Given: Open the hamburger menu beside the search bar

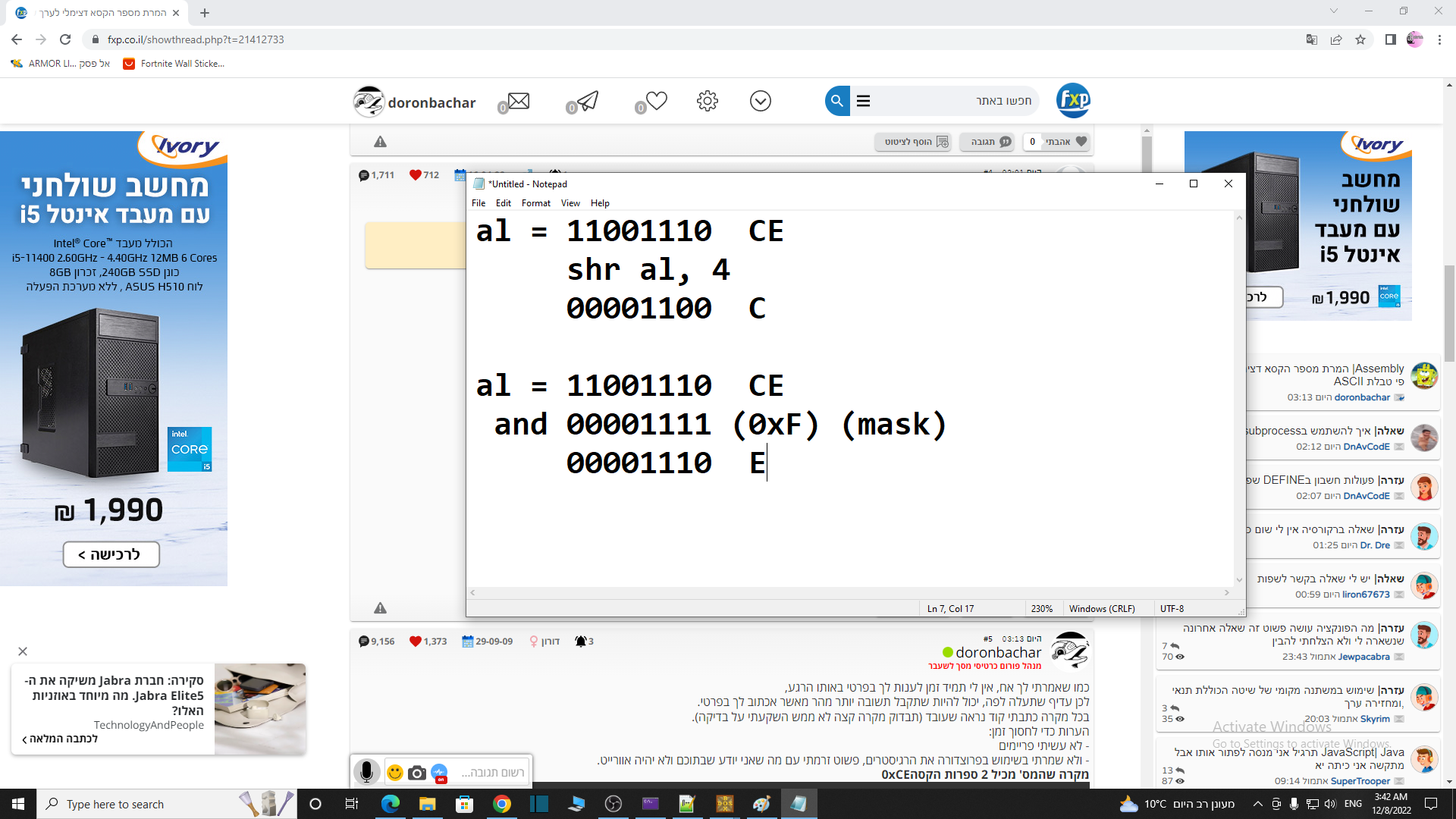Looking at the screenshot, I should pyautogui.click(x=864, y=100).
